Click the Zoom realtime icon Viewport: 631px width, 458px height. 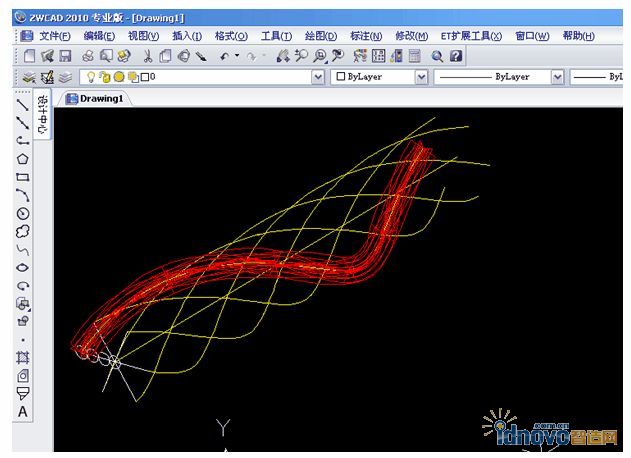coord(301,56)
